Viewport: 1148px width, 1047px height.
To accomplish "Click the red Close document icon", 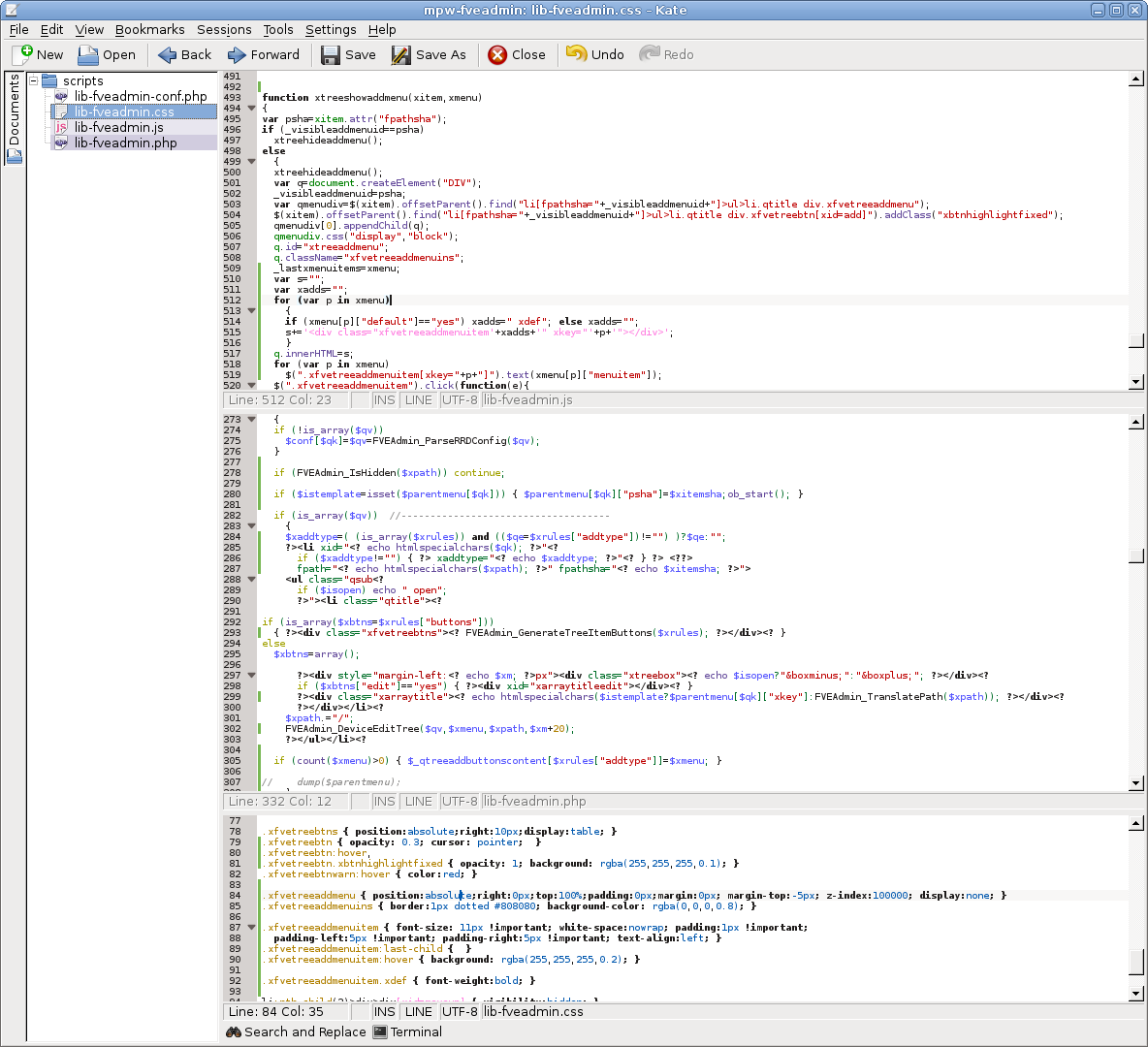I will pos(497,55).
